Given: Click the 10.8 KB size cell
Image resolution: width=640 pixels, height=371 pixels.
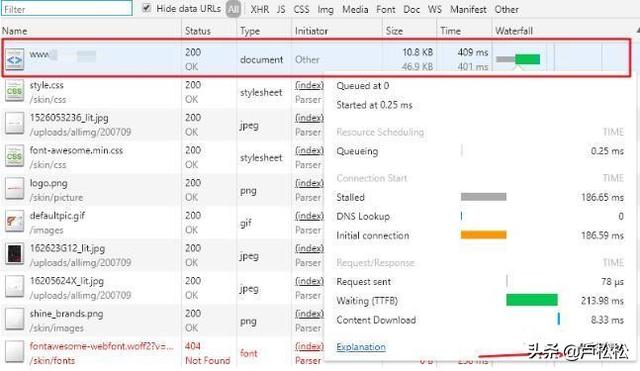Looking at the screenshot, I should click(x=418, y=52).
